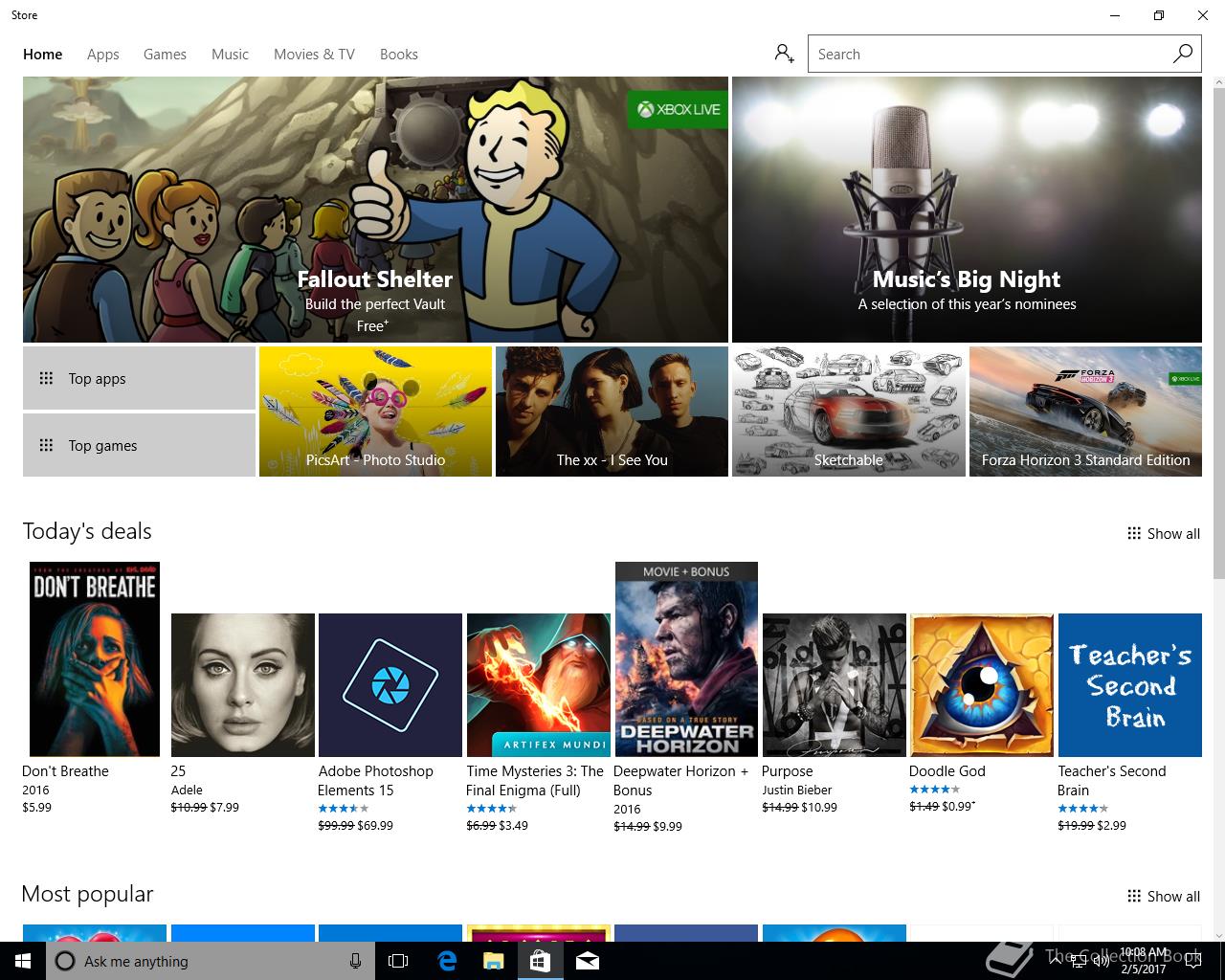Go to the Music tab
The height and width of the screenshot is (980, 1225).
coord(230,54)
